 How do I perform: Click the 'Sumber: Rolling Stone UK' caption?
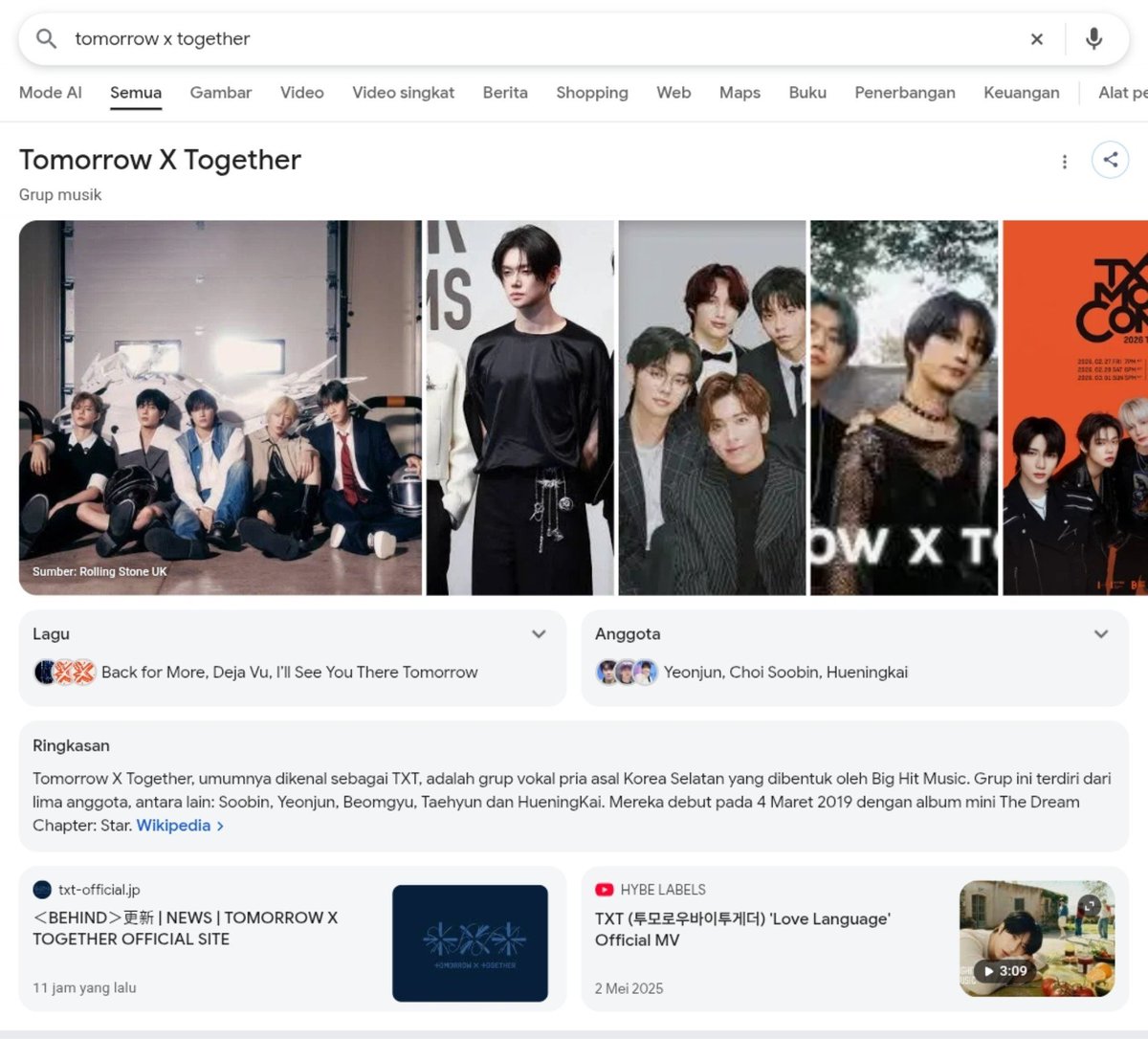pyautogui.click(x=99, y=571)
